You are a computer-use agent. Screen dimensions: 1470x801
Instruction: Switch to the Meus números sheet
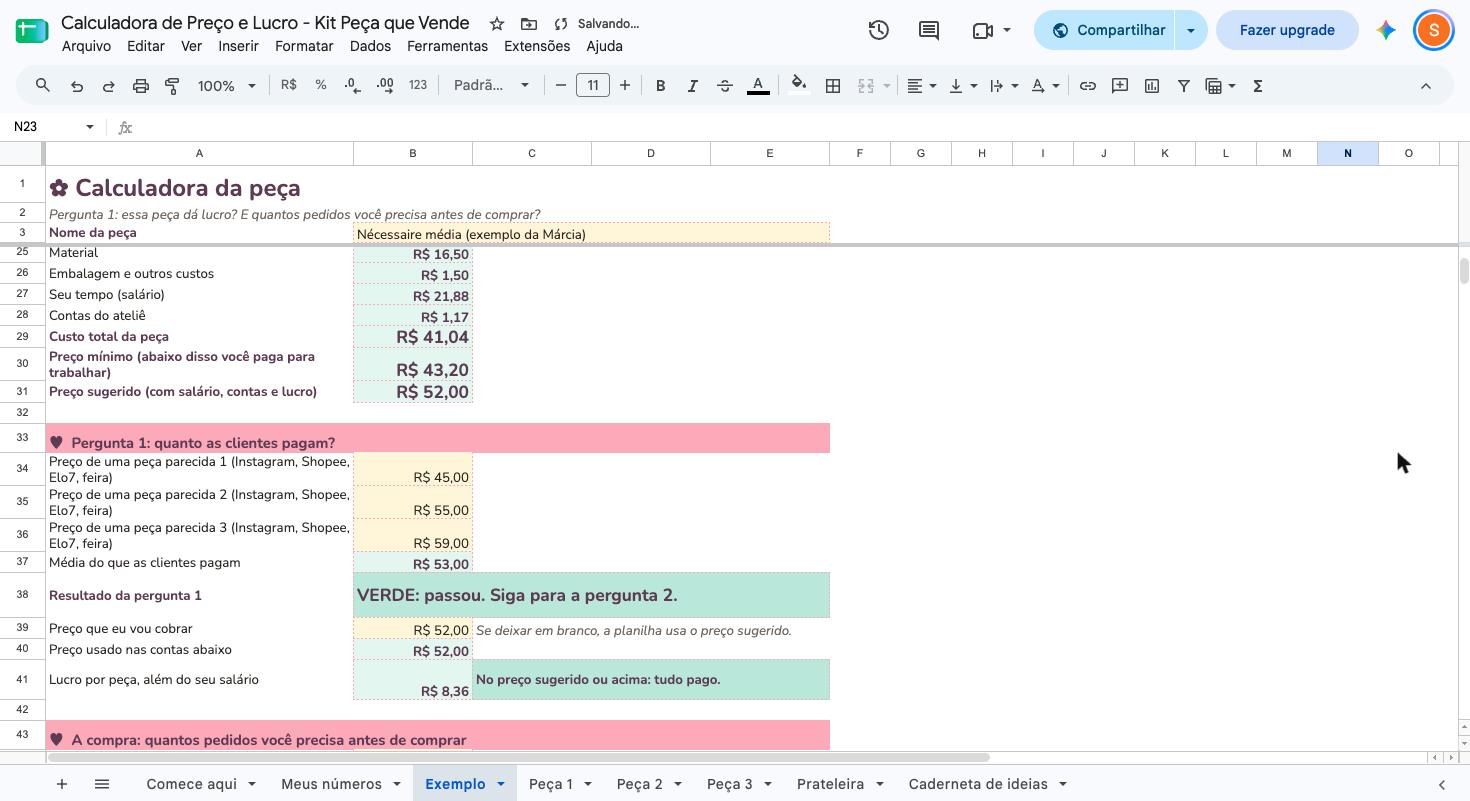tap(331, 784)
